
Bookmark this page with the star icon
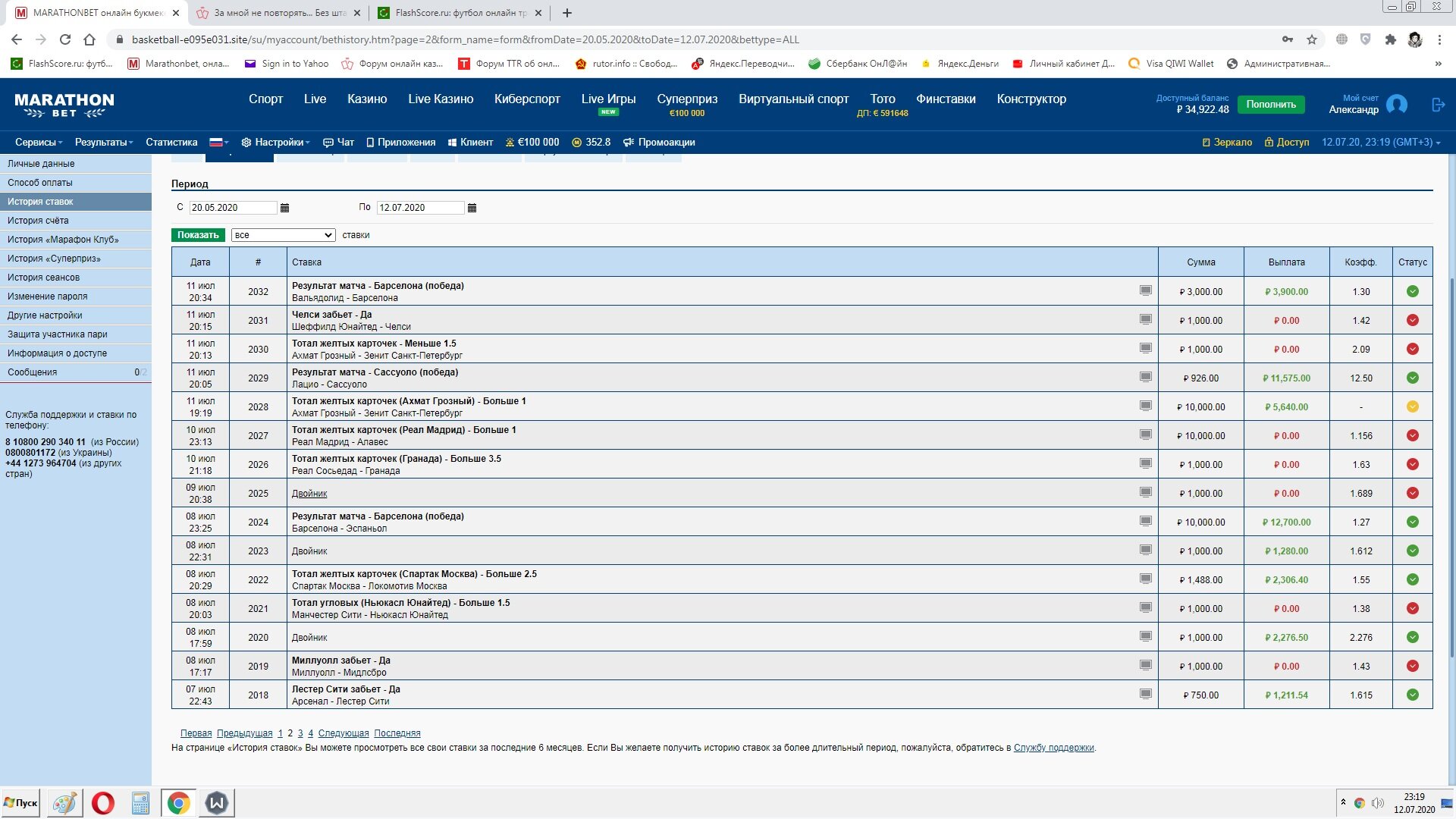tap(1311, 39)
